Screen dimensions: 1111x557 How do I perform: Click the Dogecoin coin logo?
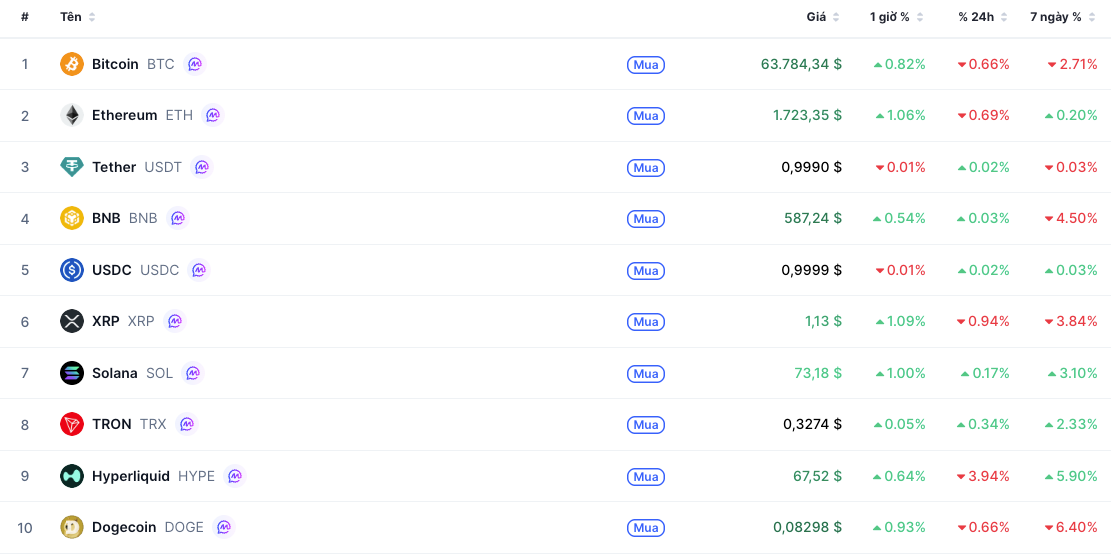[x=72, y=527]
